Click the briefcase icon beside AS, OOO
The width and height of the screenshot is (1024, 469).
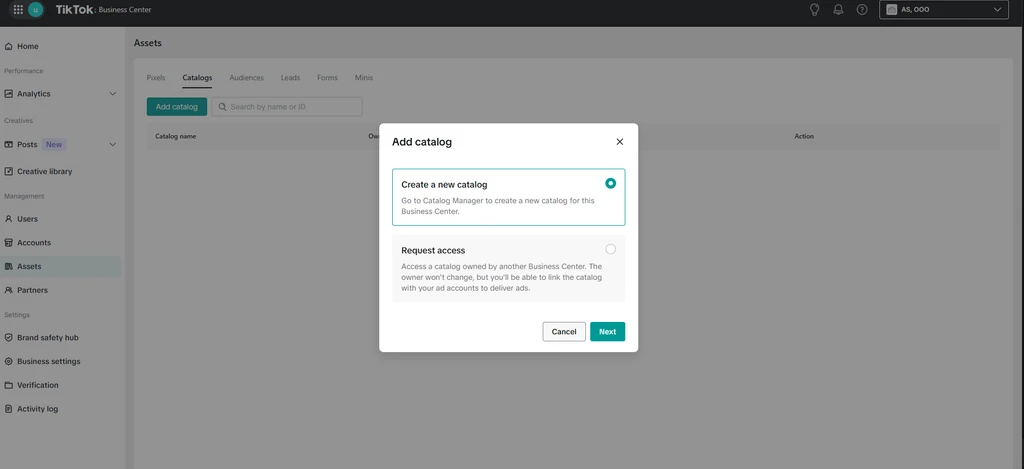point(891,10)
